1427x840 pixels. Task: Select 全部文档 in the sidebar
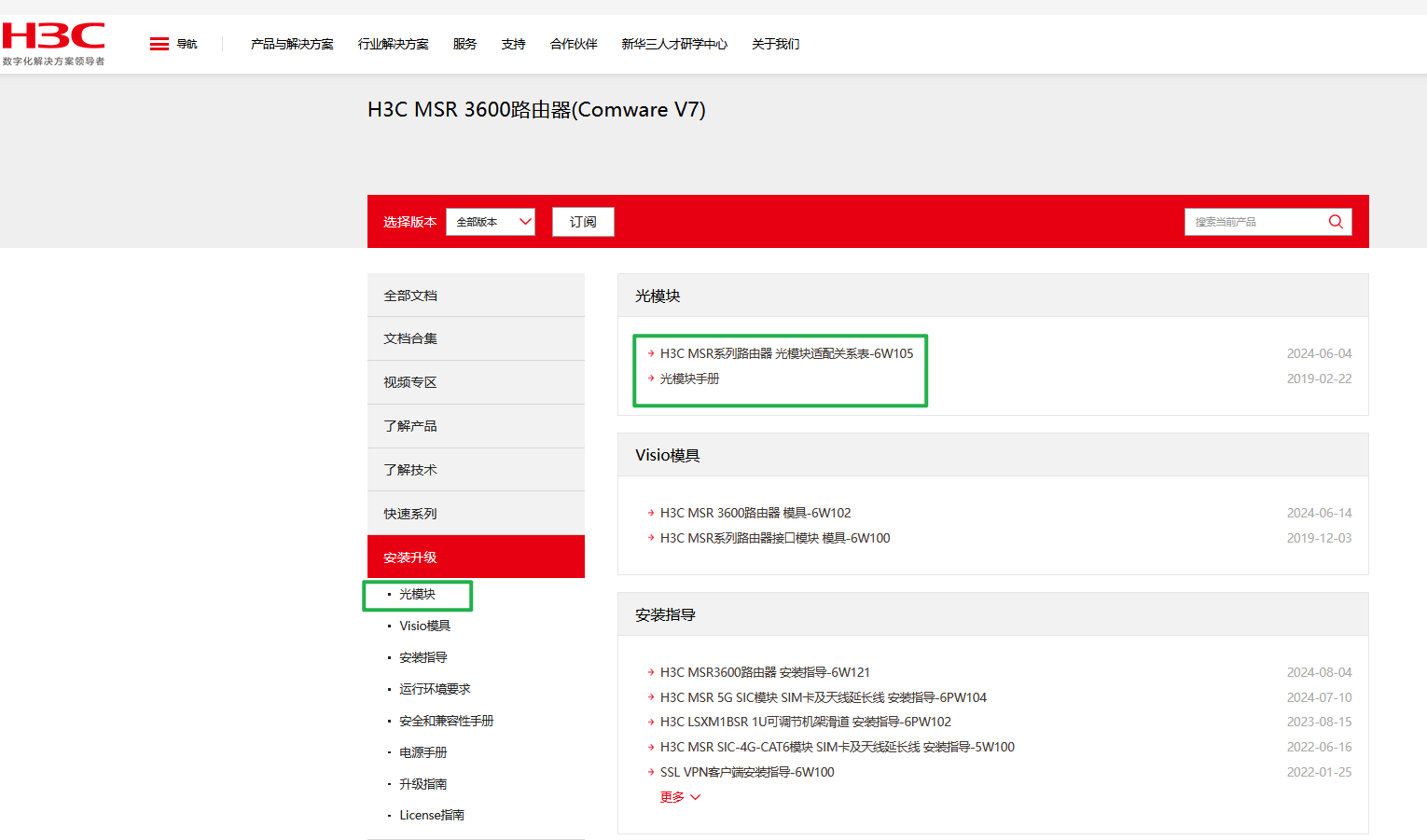coord(476,296)
